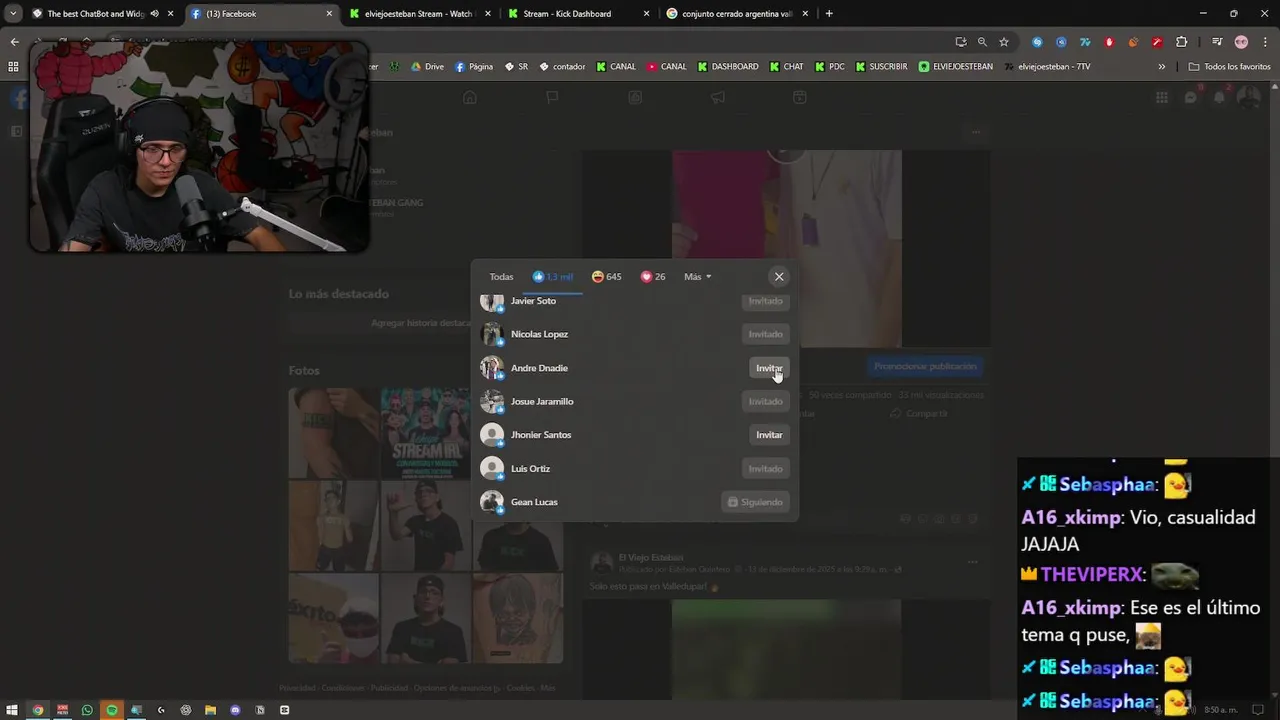Open the SUSCRIBIR bookmark
This screenshot has height=720, width=1280.
pyautogui.click(x=881, y=67)
